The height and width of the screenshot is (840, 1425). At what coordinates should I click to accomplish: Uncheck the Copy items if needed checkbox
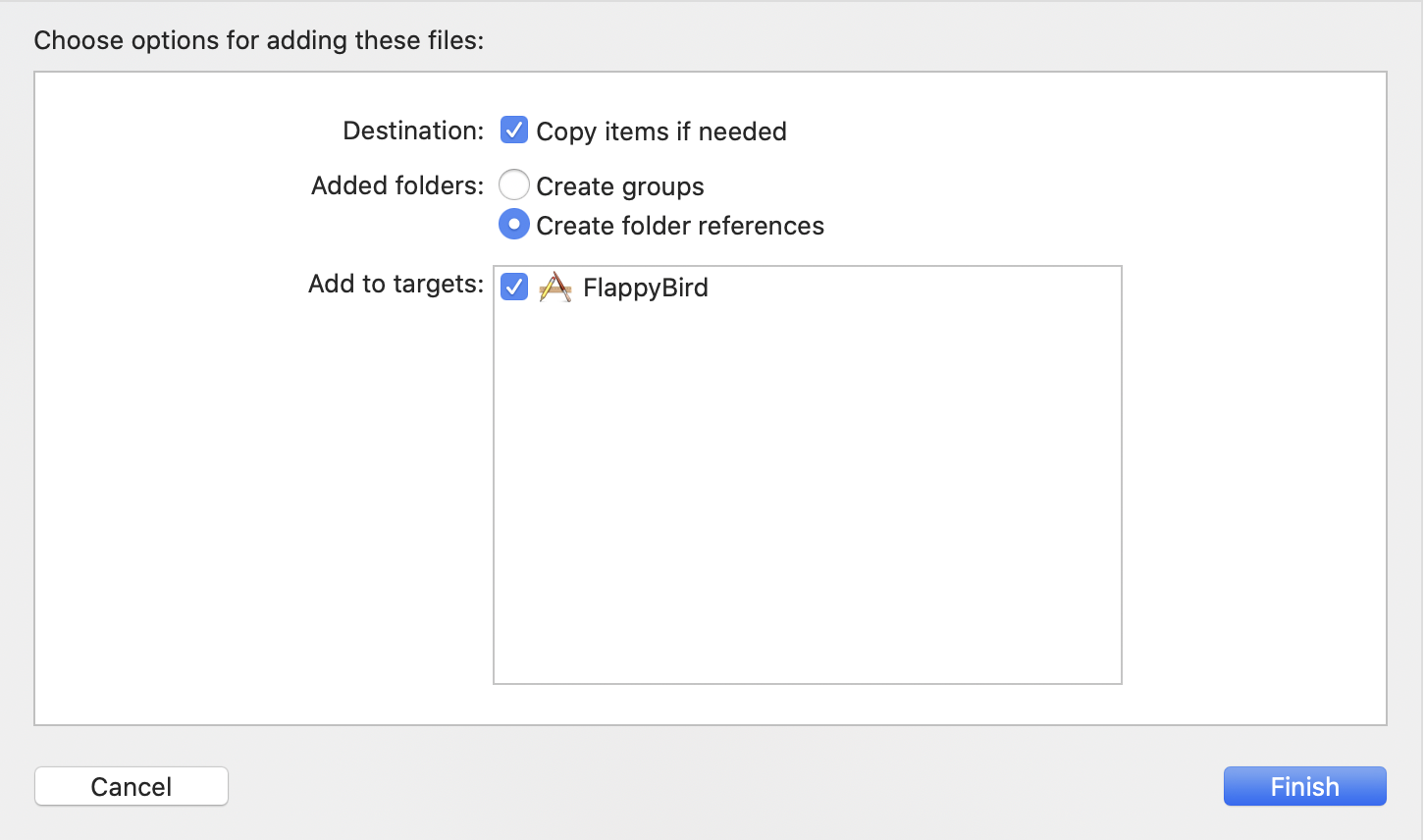click(x=514, y=131)
